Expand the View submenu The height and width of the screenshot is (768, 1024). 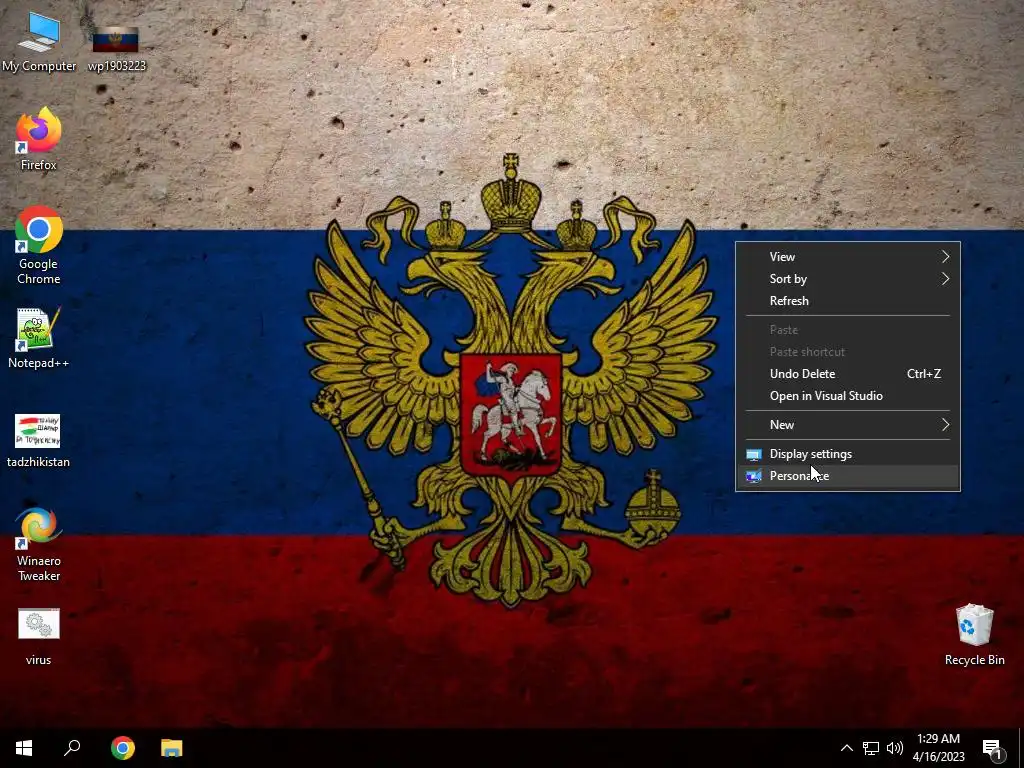848,257
